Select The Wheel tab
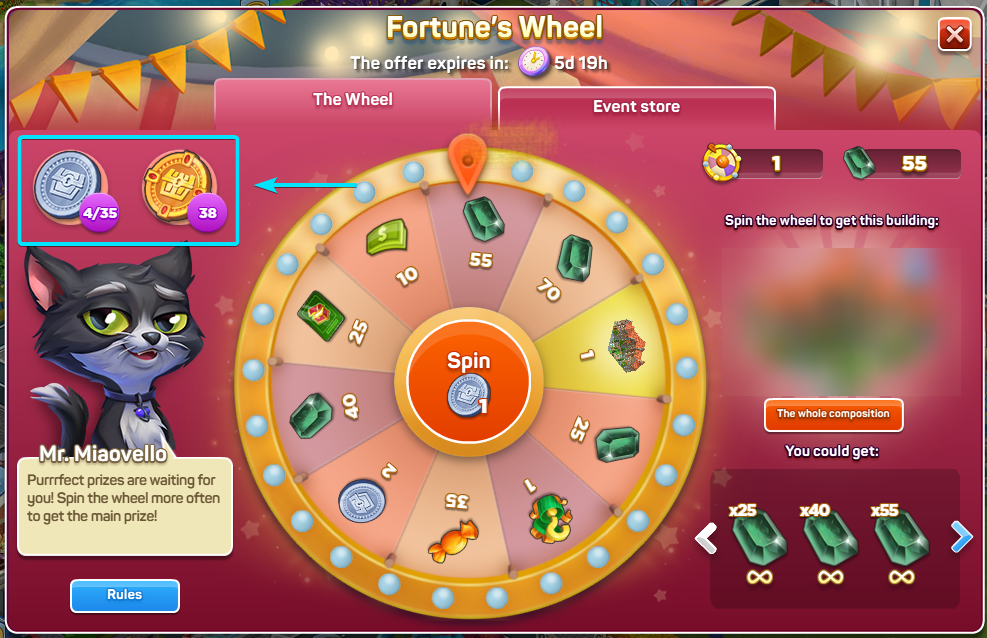The height and width of the screenshot is (638, 987). pos(352,101)
